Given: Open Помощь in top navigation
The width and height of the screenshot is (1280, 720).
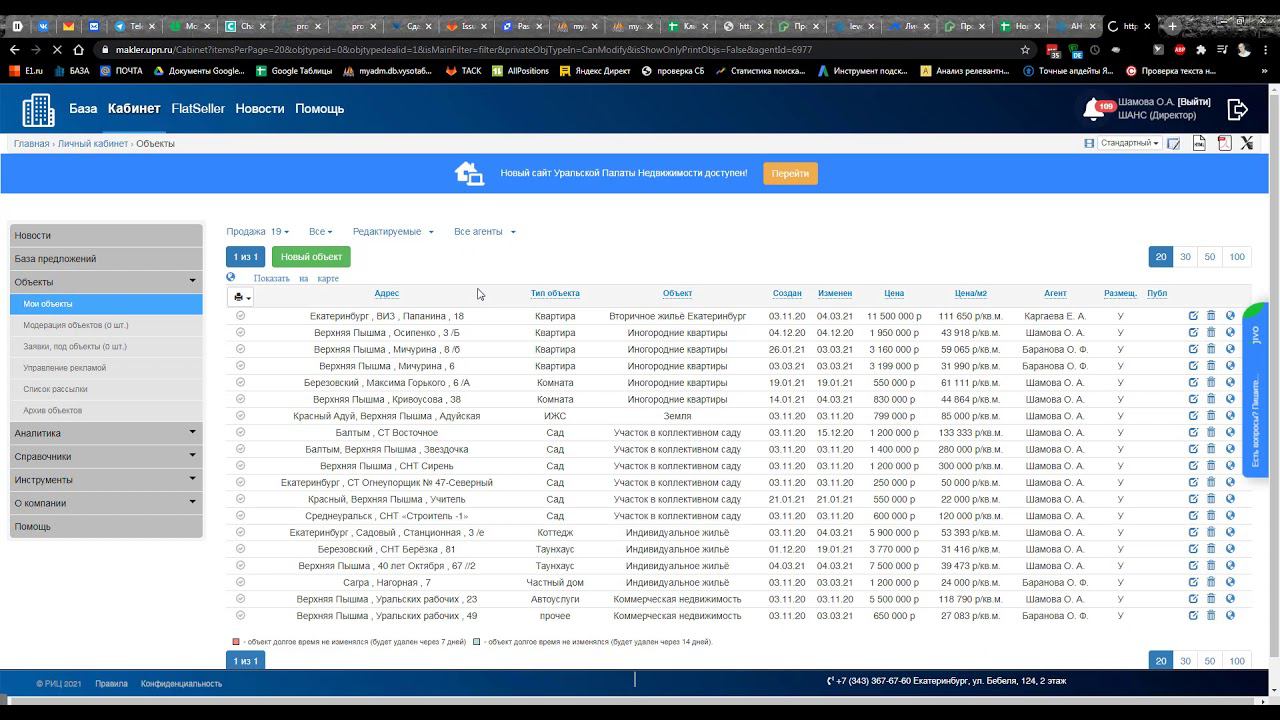Looking at the screenshot, I should pyautogui.click(x=319, y=108).
